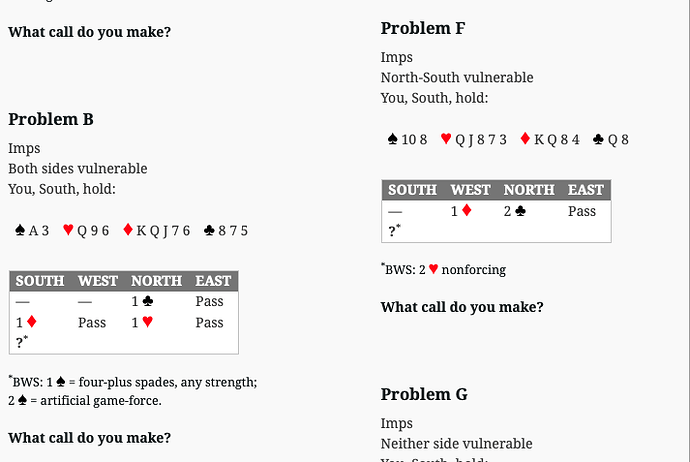Select the diamond symbol in Problem B's hand
This screenshot has height=462, width=690.
tap(127, 231)
